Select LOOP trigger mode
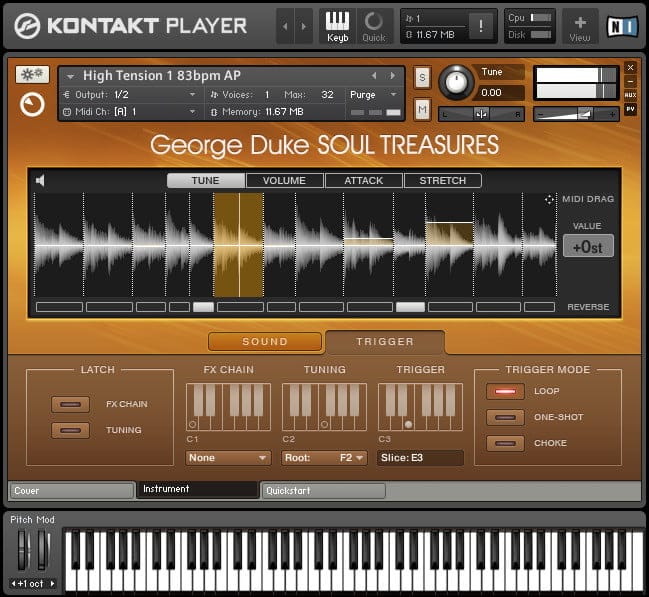Viewport: 649px width, 597px height. [505, 391]
